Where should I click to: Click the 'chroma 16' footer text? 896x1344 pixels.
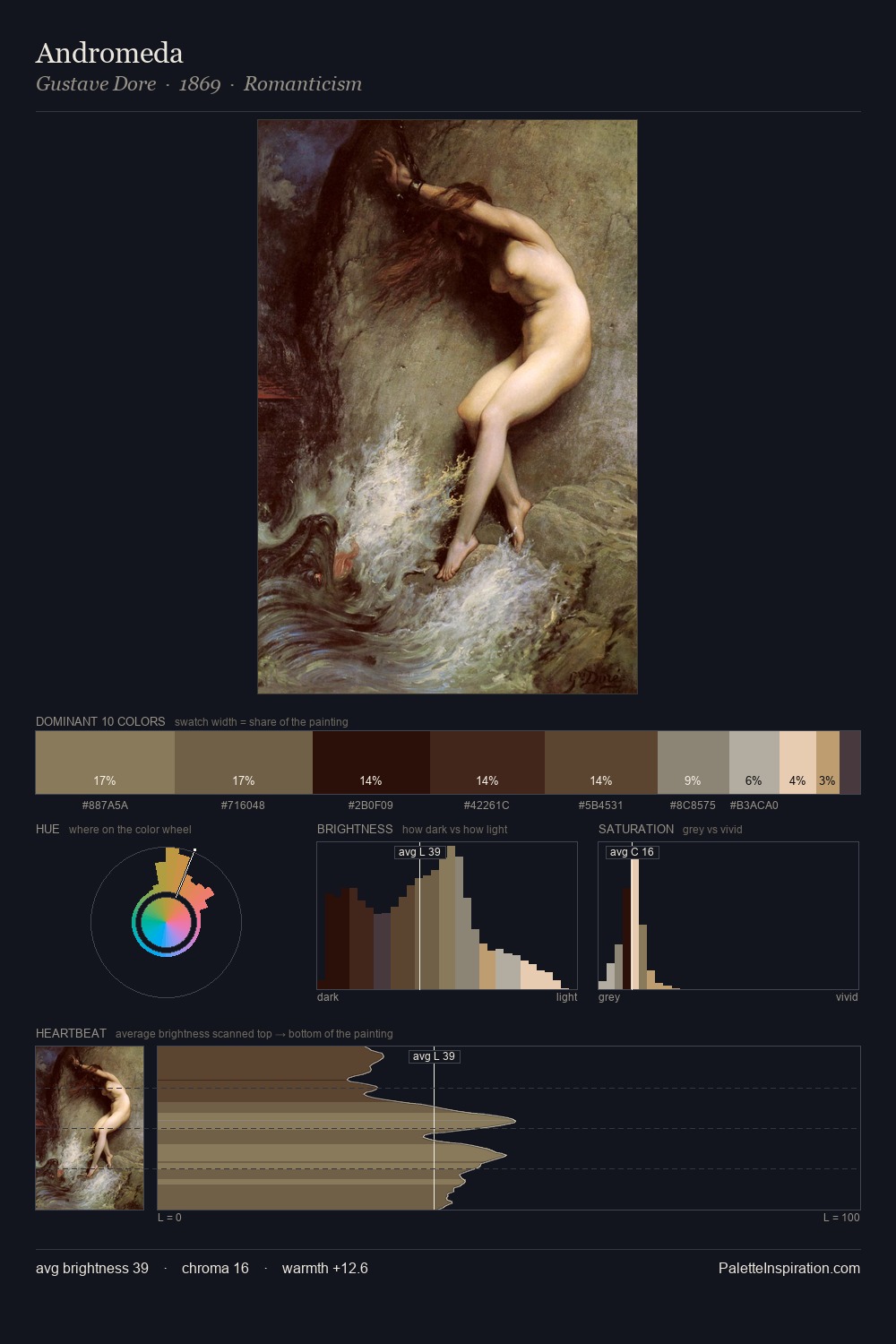[215, 1268]
